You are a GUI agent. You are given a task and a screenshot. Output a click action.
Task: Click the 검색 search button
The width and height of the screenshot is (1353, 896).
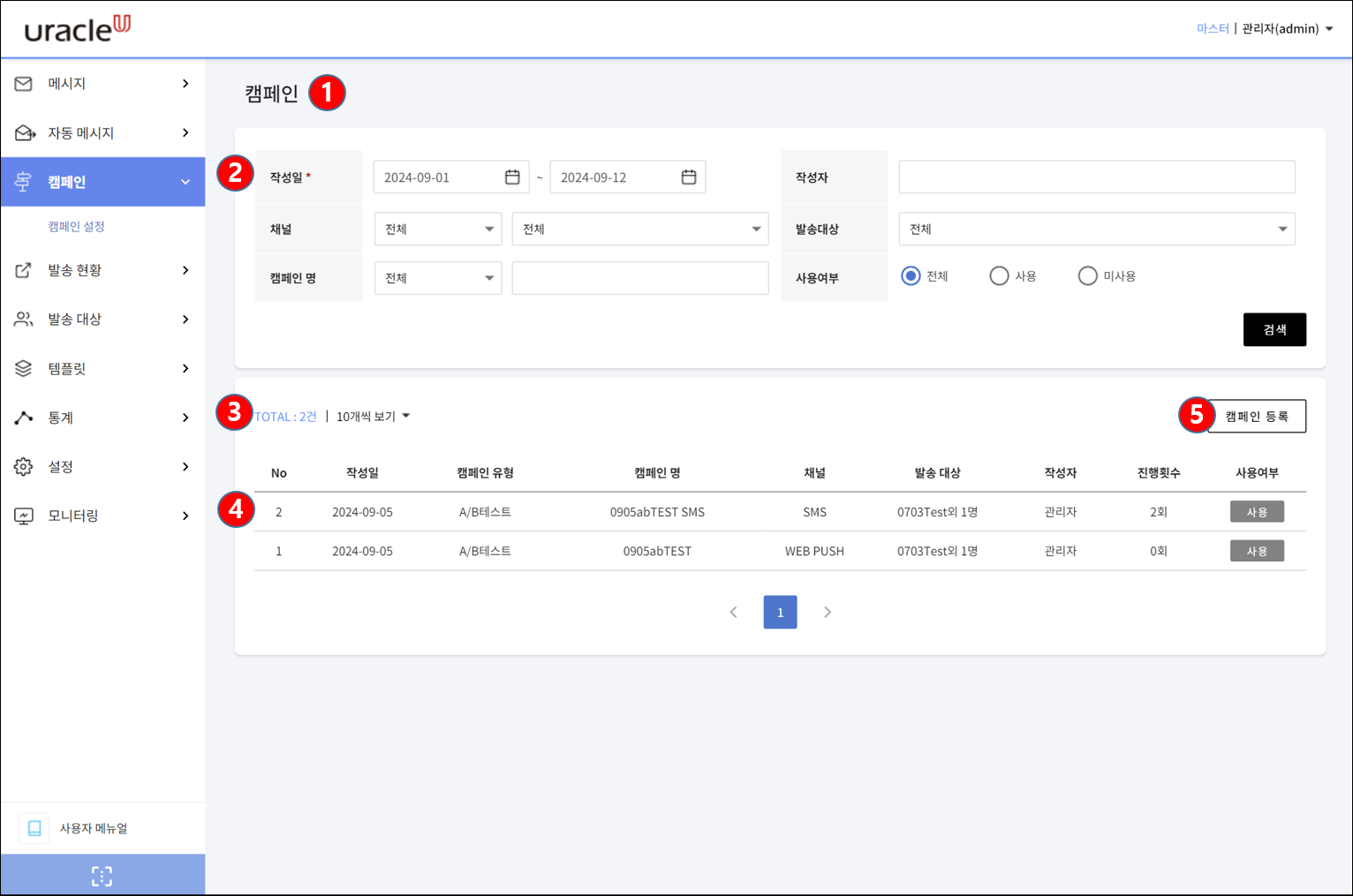pos(1274,329)
